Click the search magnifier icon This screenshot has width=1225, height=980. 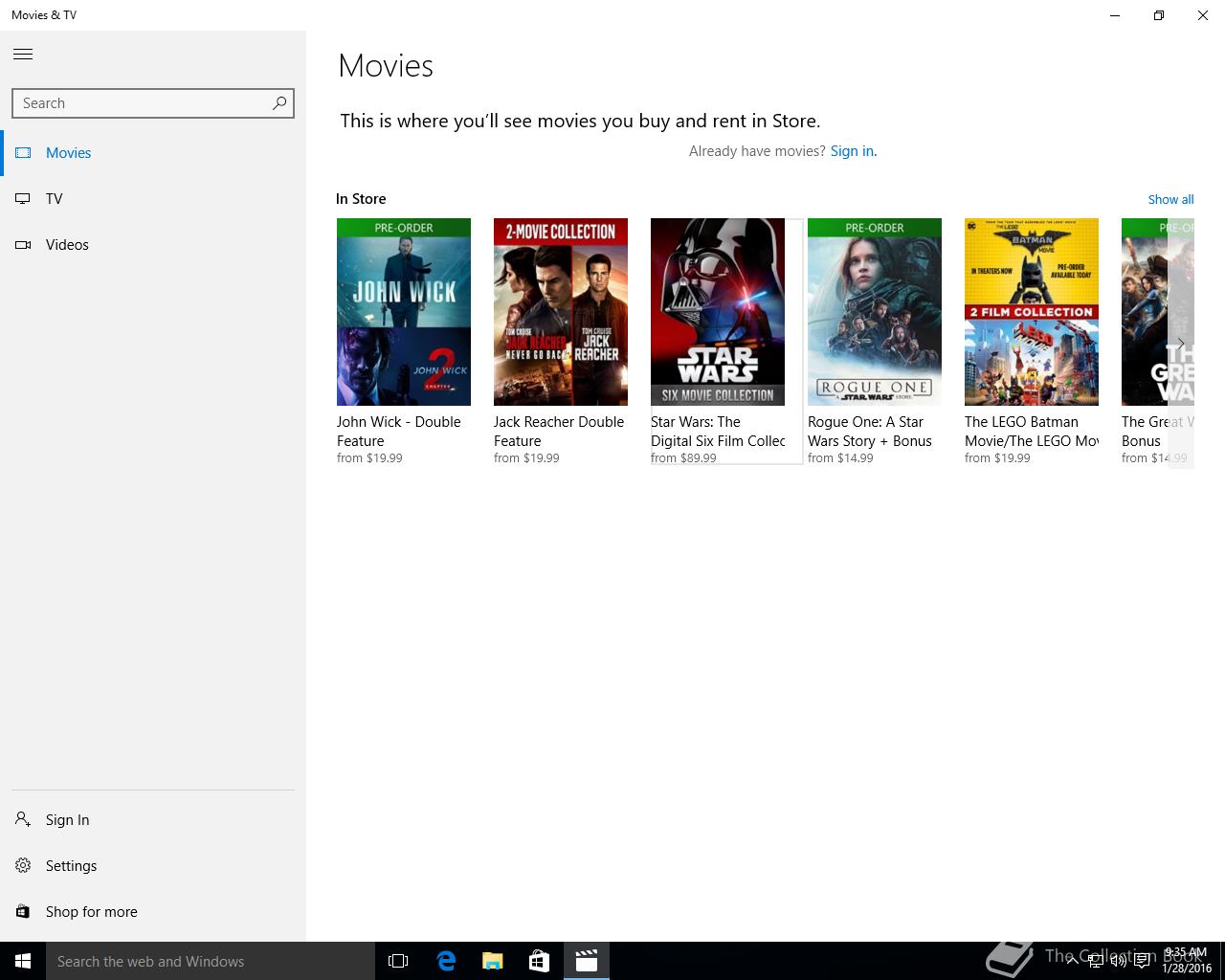pos(279,102)
